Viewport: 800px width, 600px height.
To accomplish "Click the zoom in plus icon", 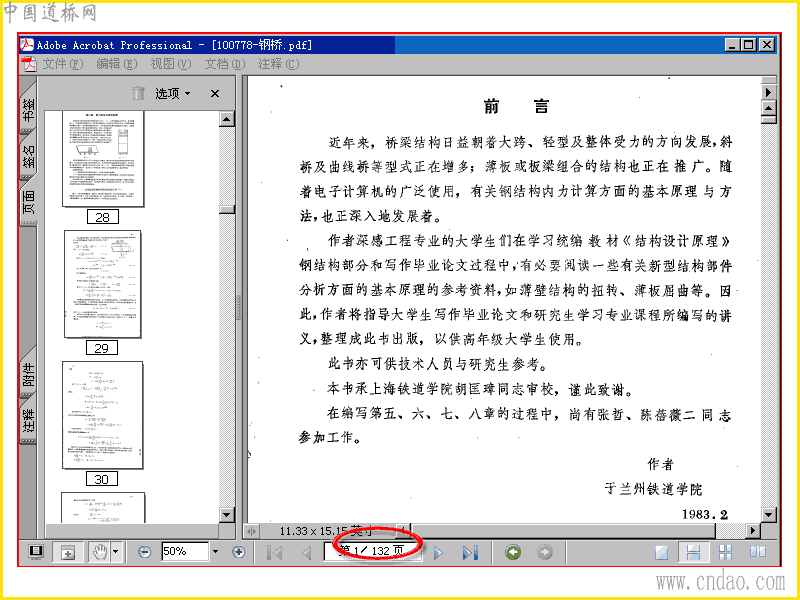I will [x=238, y=552].
